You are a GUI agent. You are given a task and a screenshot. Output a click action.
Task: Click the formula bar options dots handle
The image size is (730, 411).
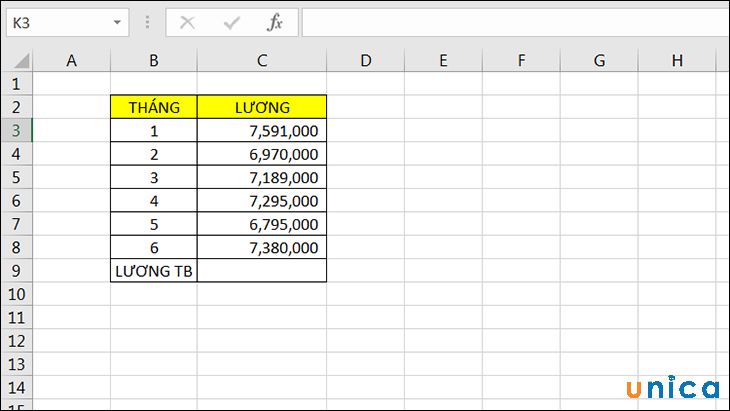coord(147,22)
